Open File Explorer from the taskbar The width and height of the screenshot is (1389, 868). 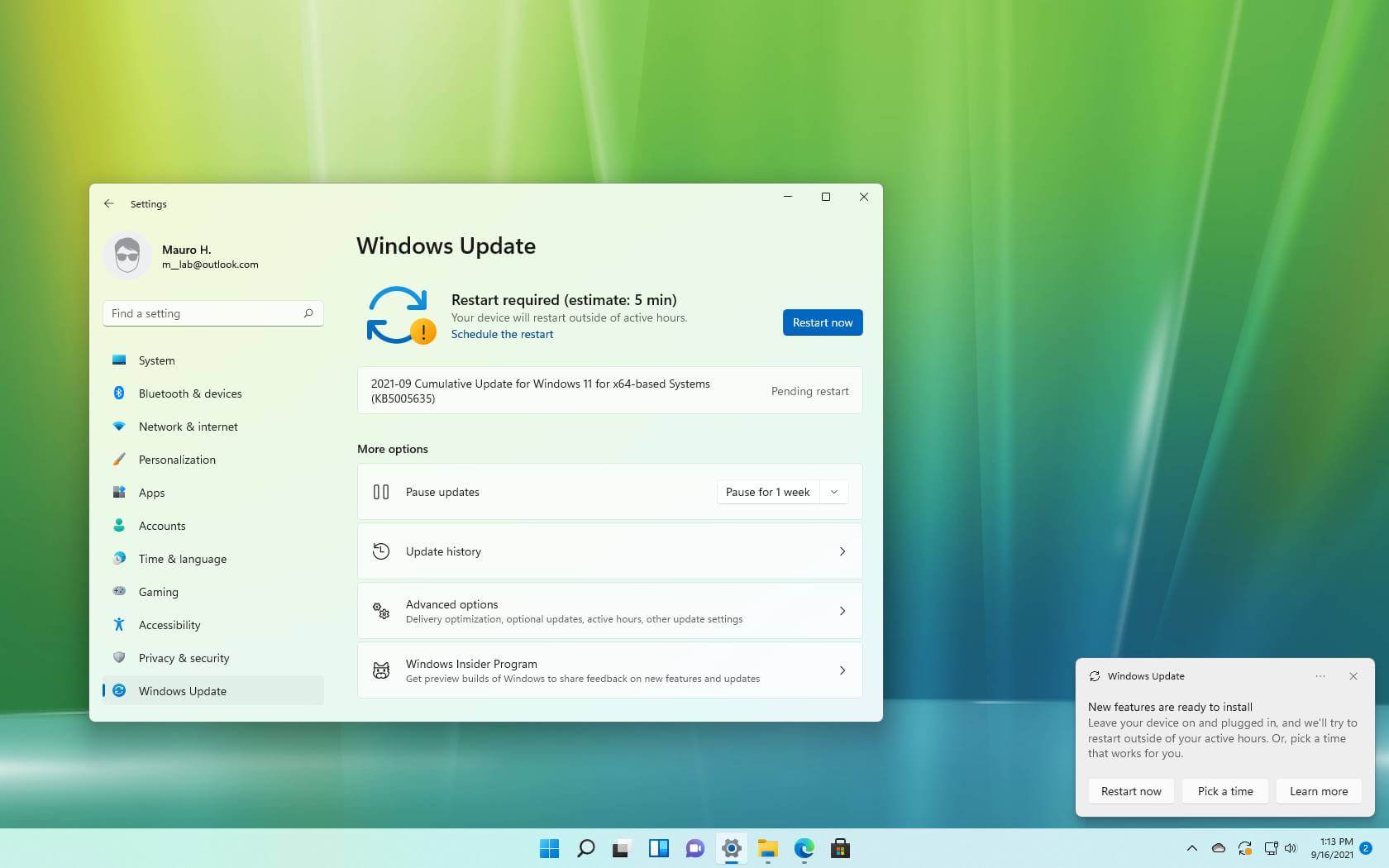click(x=768, y=848)
